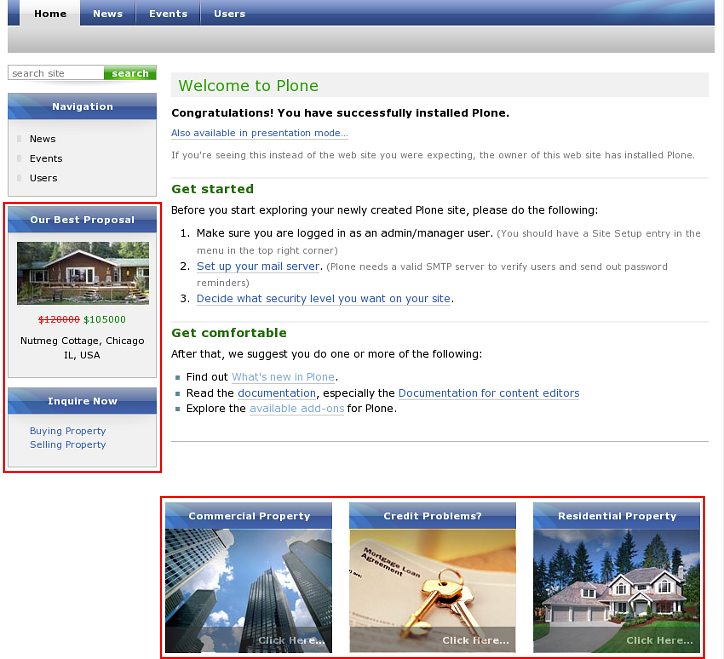Click the Get started heading
The width and height of the screenshot is (724, 659).
(x=212, y=189)
